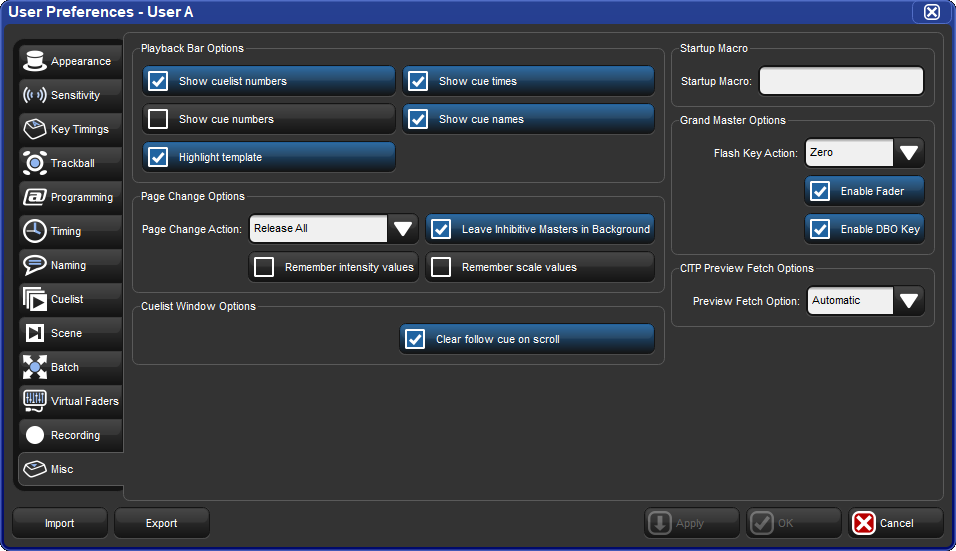
Task: Expand Flash Key Action dropdown arrow
Action: [908, 152]
